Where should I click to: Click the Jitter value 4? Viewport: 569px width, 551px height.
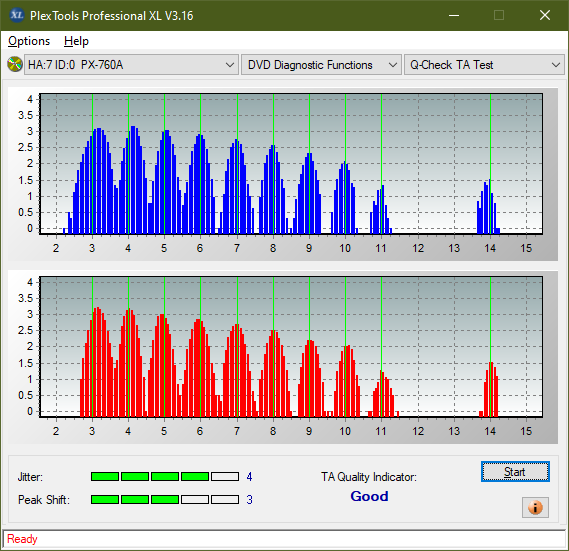coord(249,477)
